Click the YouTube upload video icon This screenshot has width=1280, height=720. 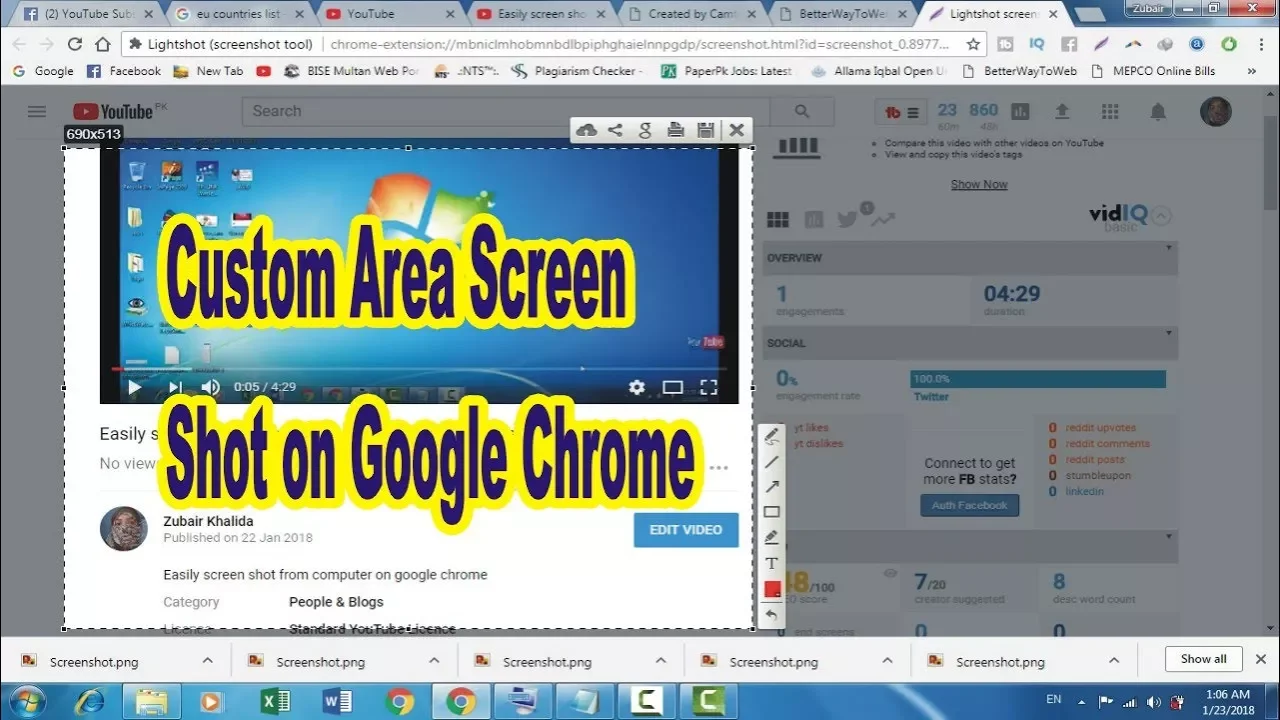[1063, 111]
